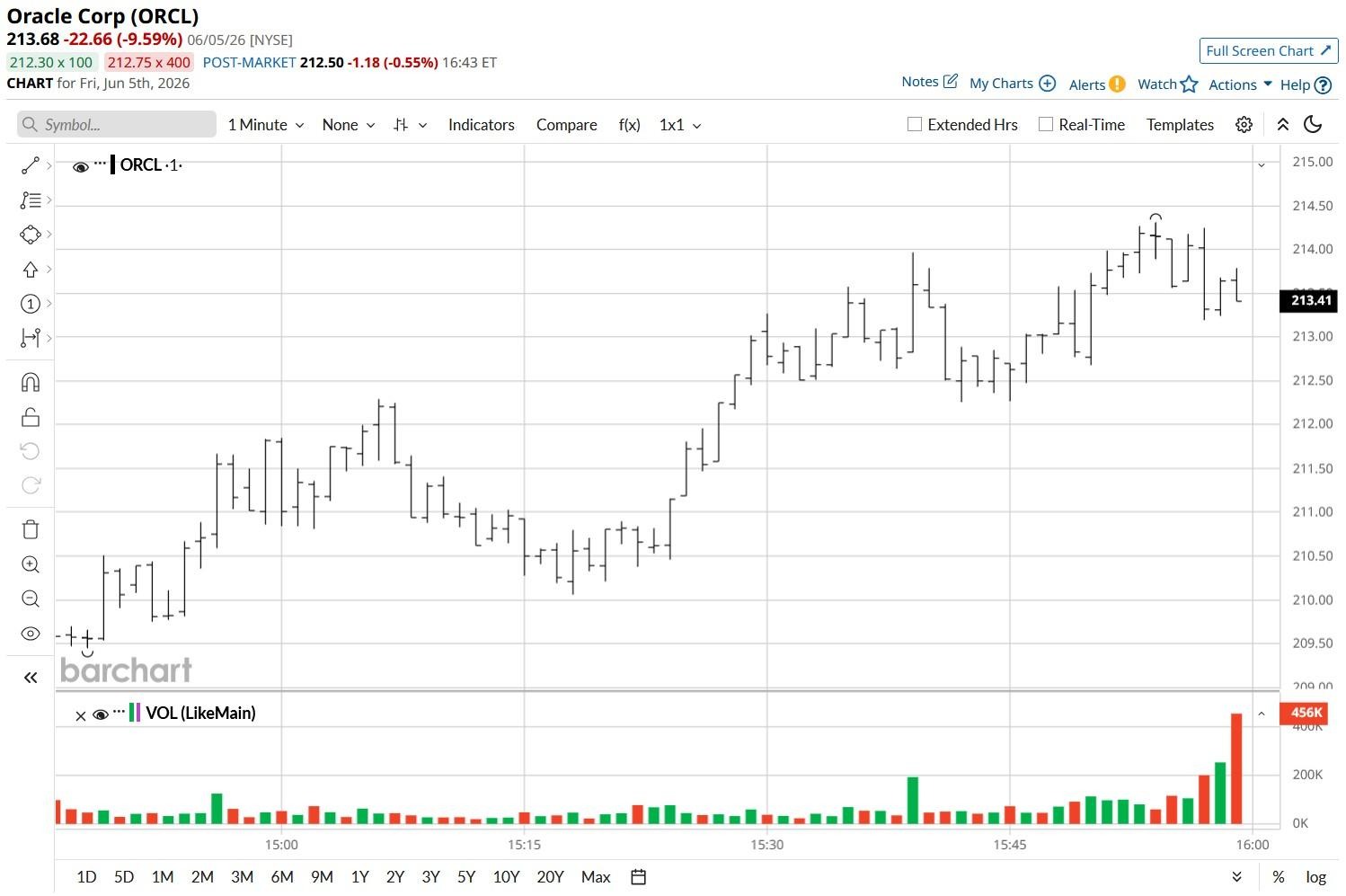1346x896 pixels.
Task: Select the 1Y time range
Action: coord(360,877)
